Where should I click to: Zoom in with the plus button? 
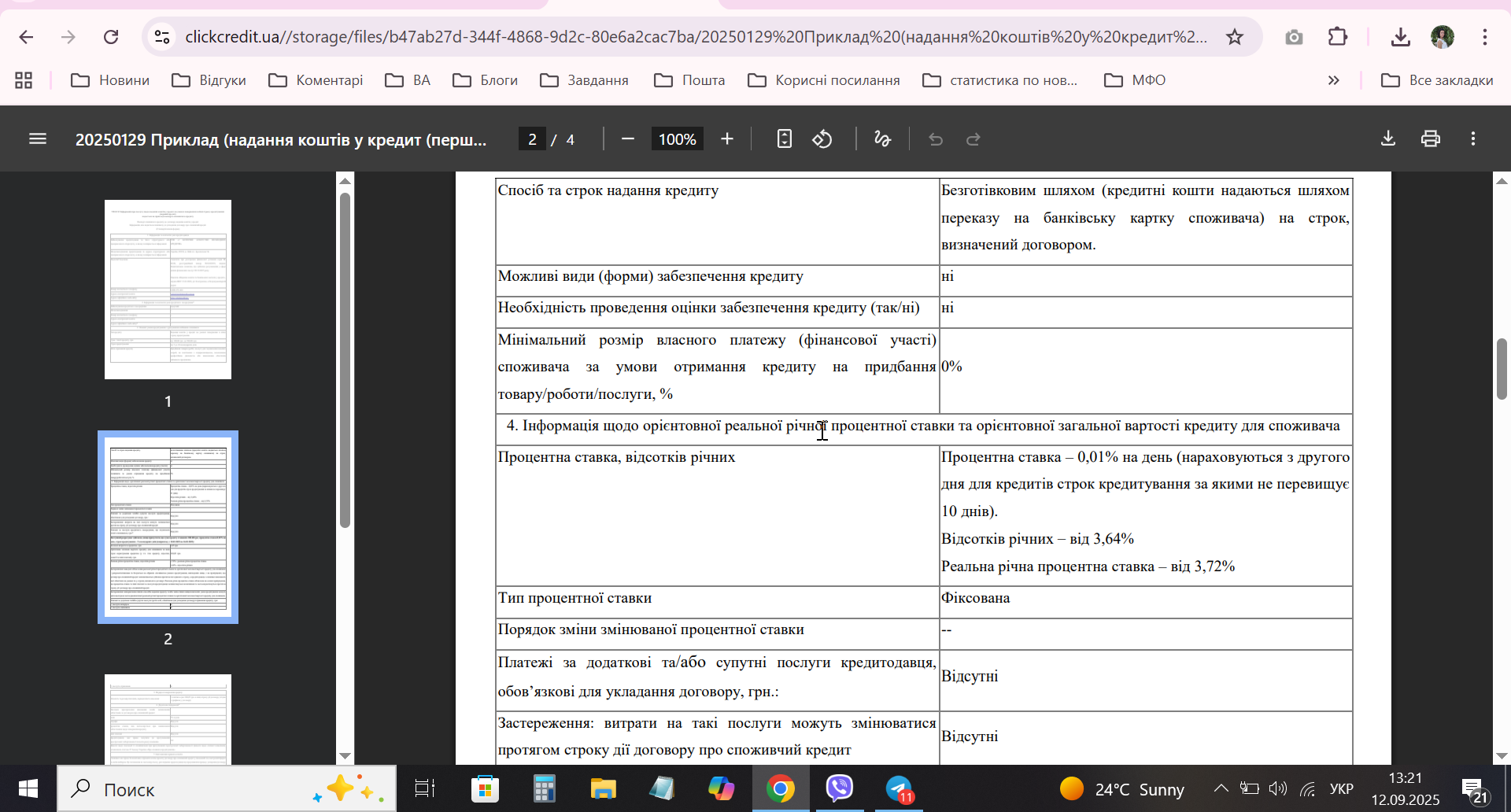click(x=727, y=139)
